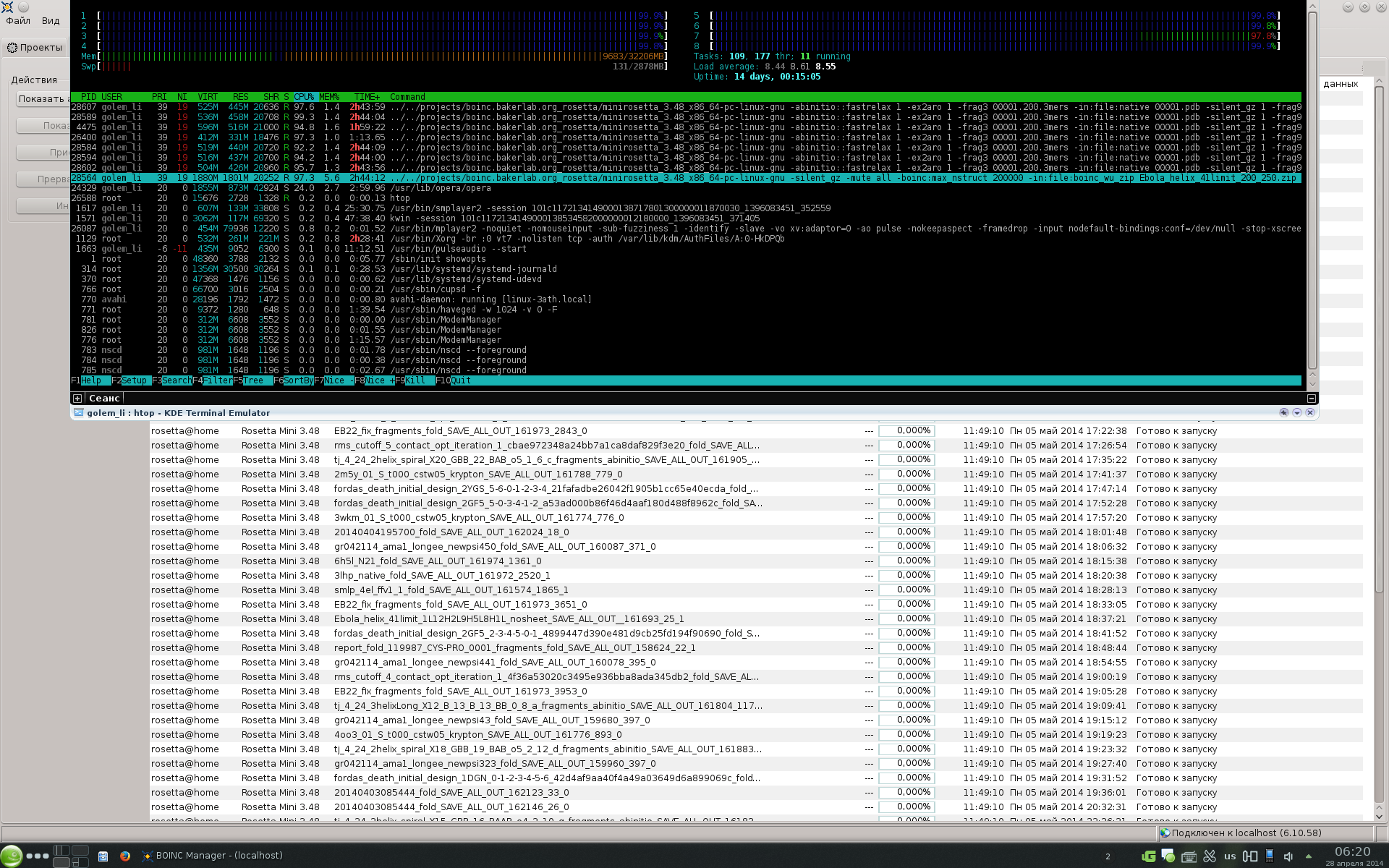Viewport: 1389px width, 868px height.
Task: Click the volume speaker tray icon
Action: pos(1288,856)
